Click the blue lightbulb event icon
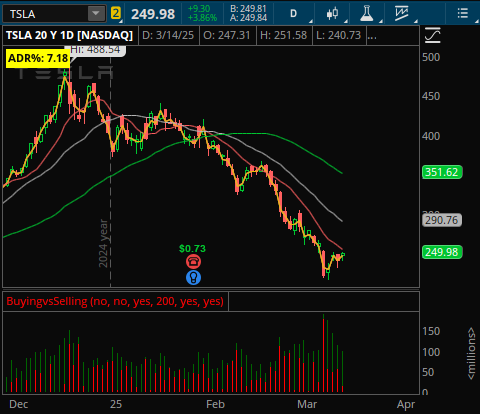Image resolution: width=480 pixels, height=414 pixels. click(193, 277)
